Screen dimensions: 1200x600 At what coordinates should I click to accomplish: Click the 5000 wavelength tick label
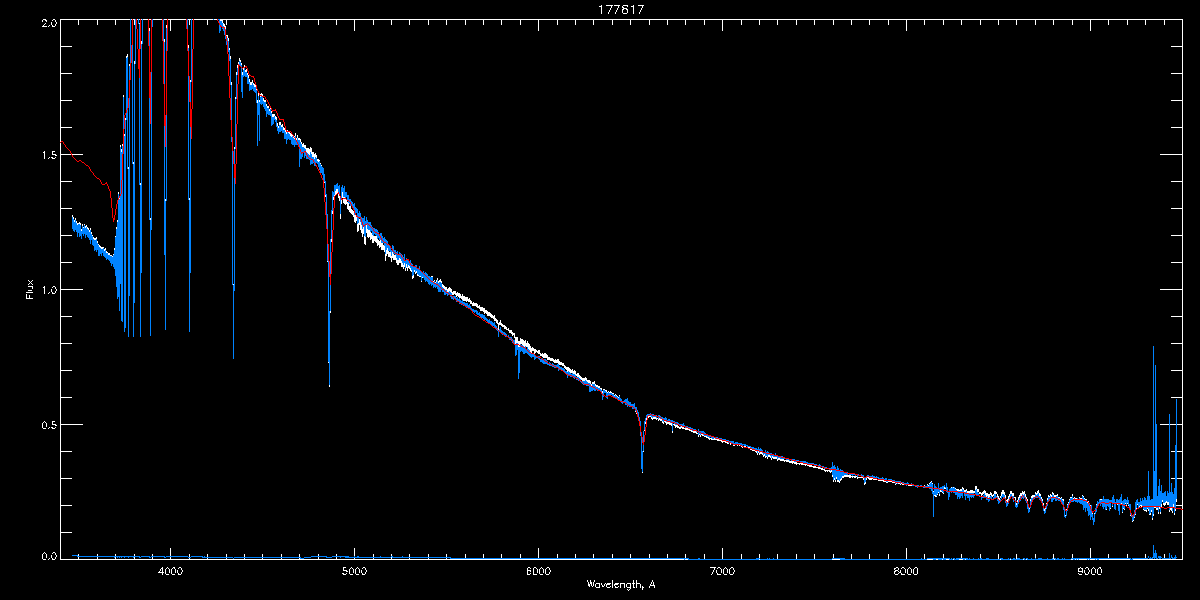[x=354, y=571]
